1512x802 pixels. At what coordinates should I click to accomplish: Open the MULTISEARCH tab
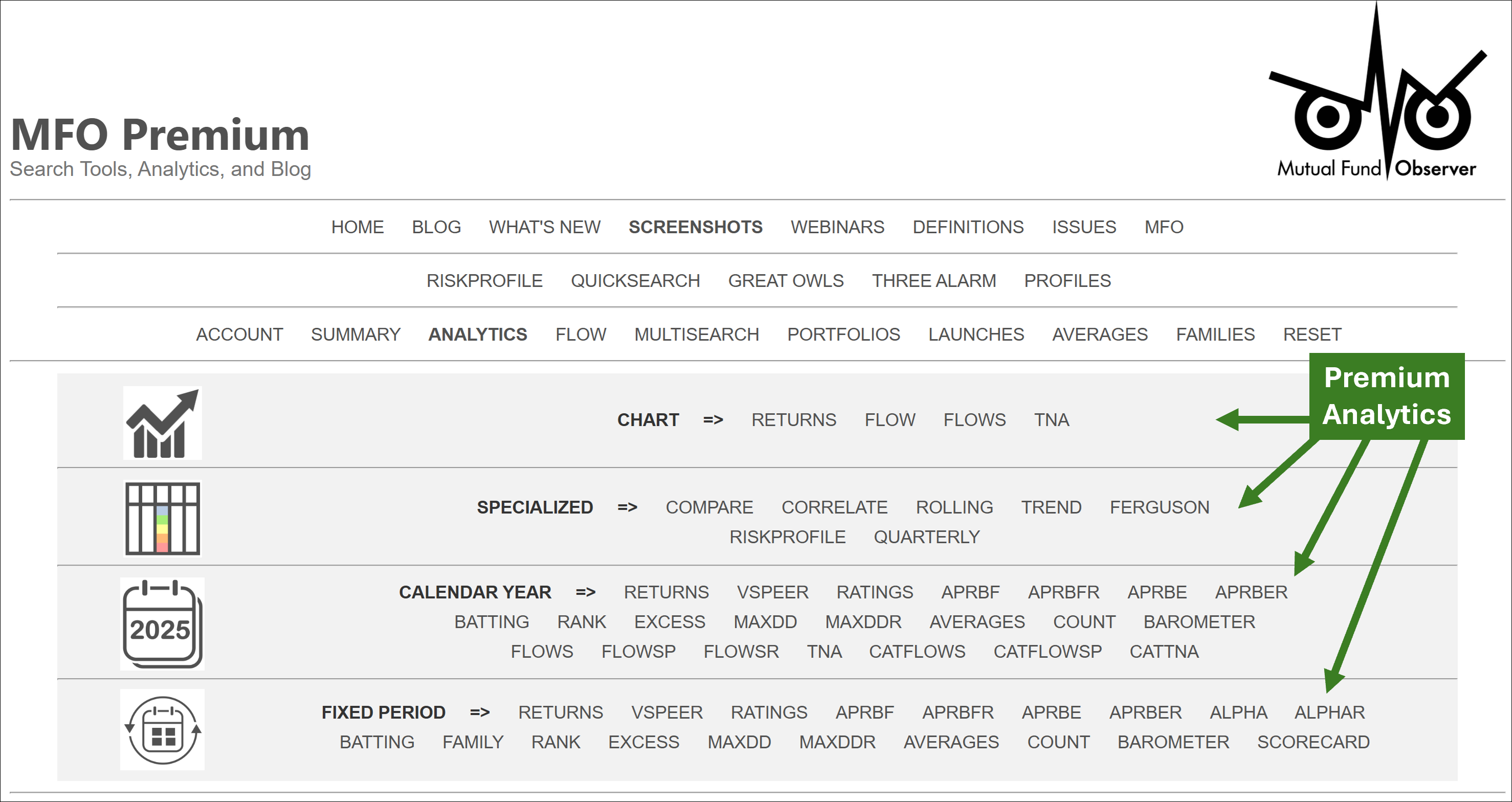(697, 335)
